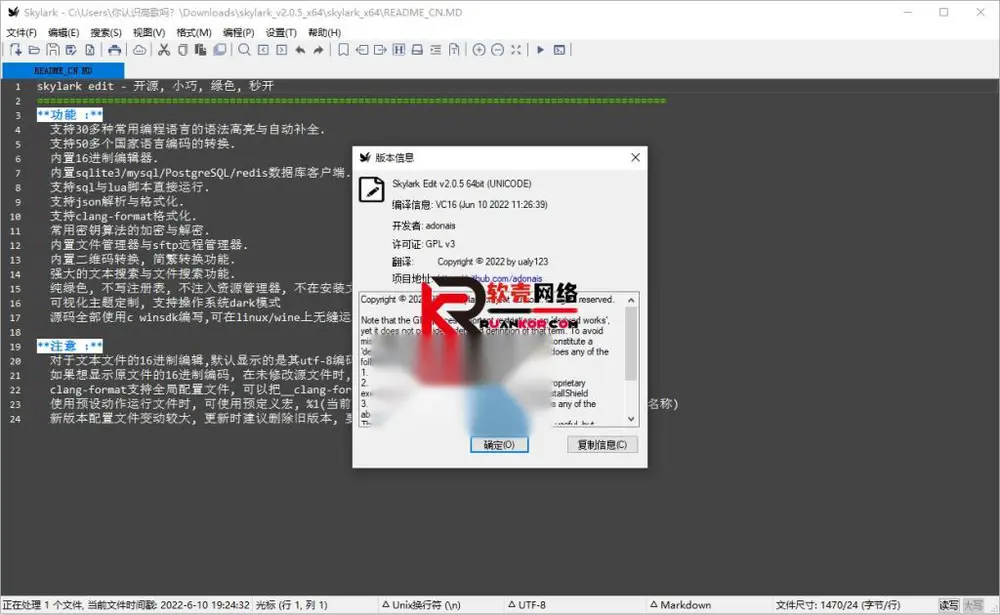Screen dimensions: 1000x615
Task: Click the **注意 :** heading line
Action: [70, 346]
